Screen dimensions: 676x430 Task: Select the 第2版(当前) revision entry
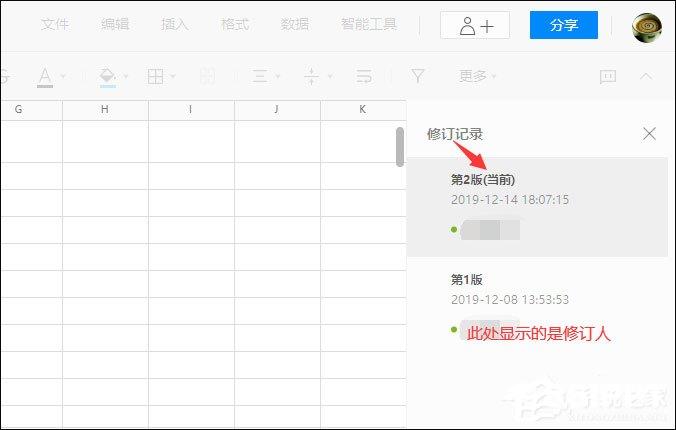click(x=537, y=207)
